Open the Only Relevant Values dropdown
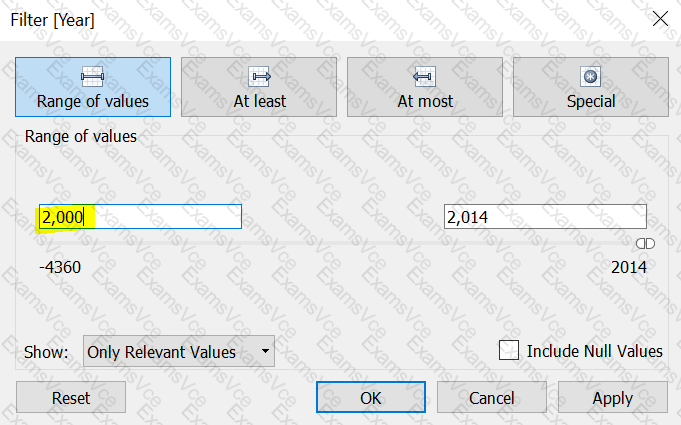The height and width of the screenshot is (425, 681). (x=179, y=351)
